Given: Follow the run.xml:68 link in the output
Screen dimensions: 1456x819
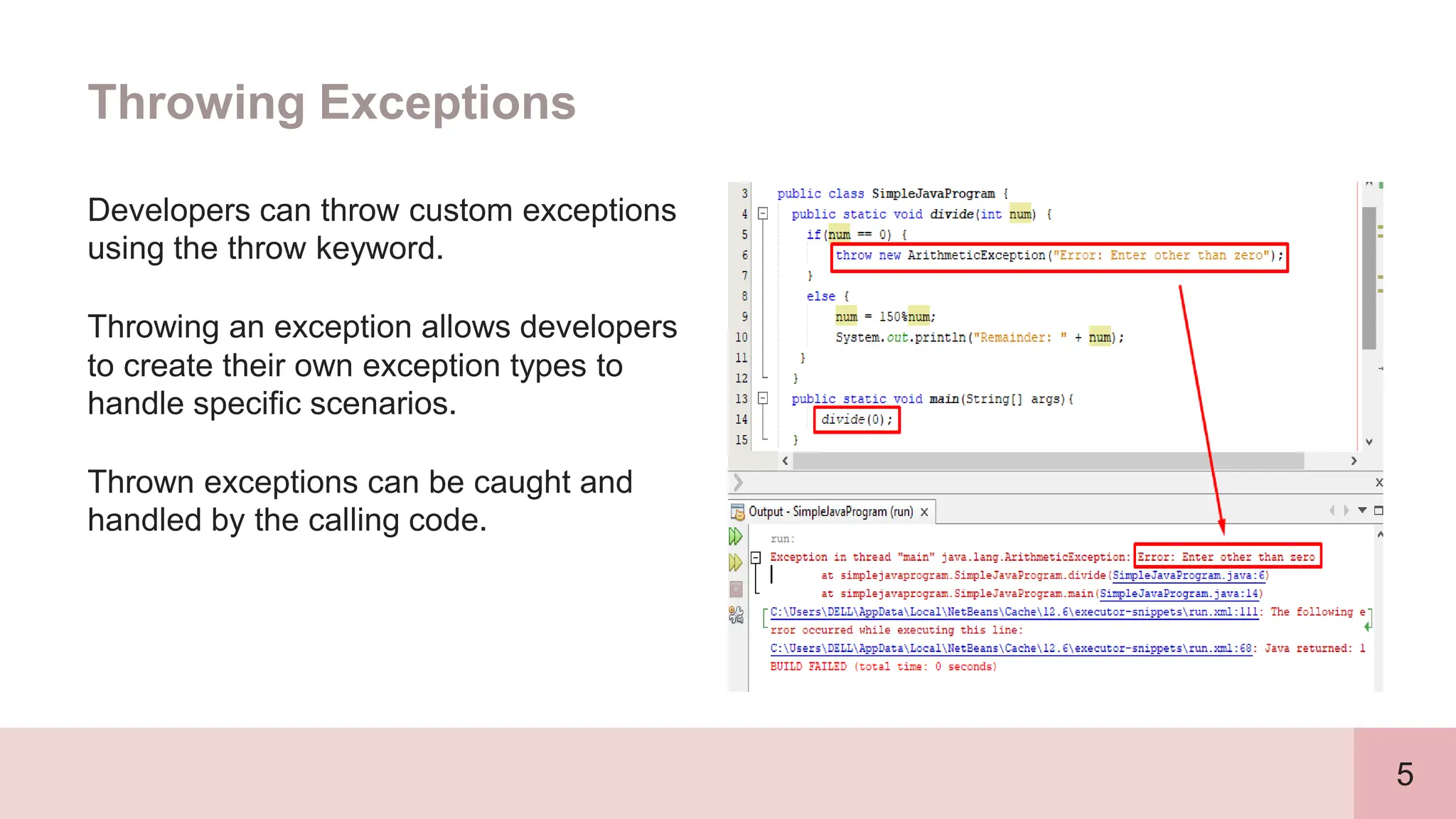Looking at the screenshot, I should 1010,648.
